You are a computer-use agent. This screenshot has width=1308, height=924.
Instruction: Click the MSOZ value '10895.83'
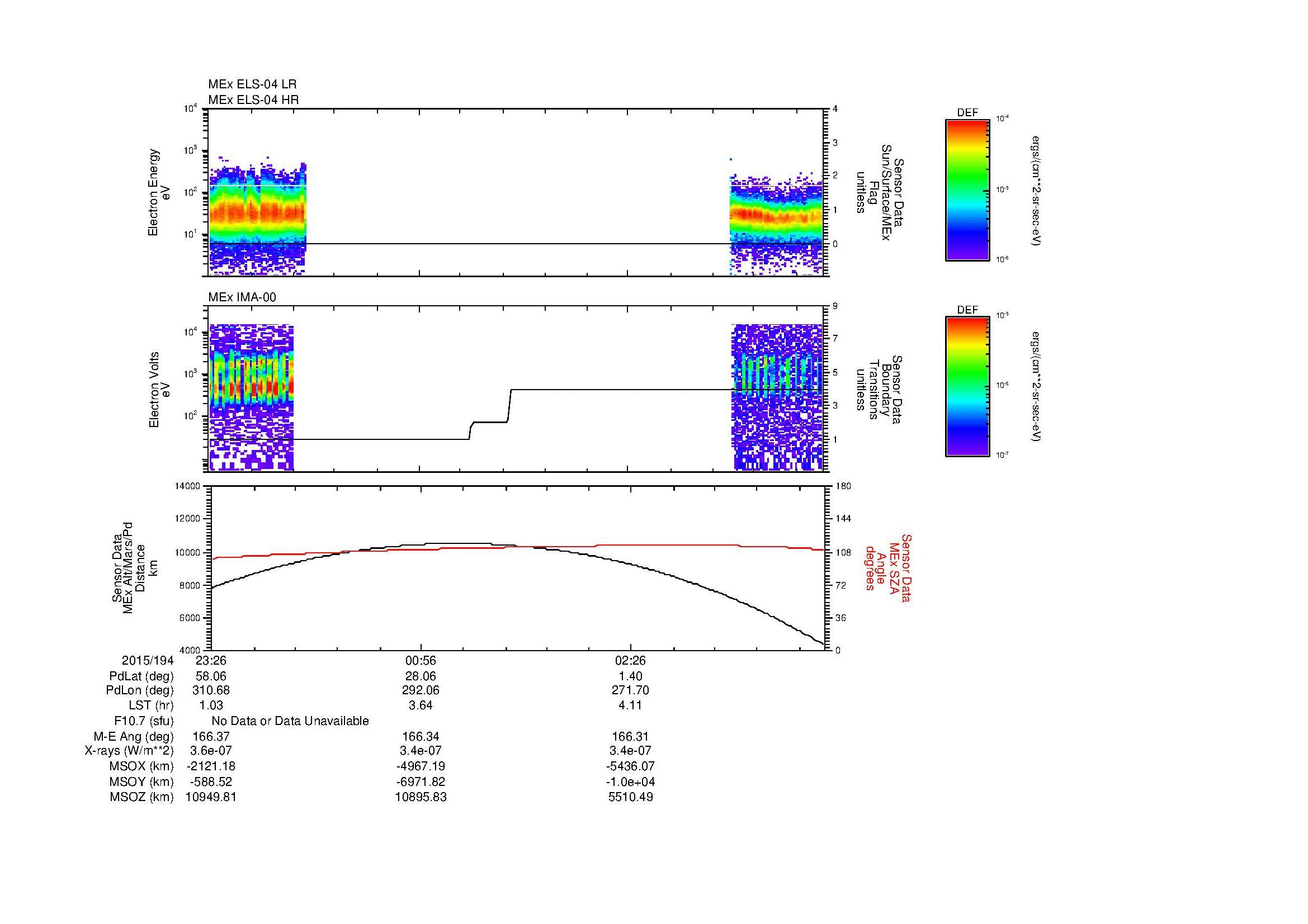pos(421,797)
